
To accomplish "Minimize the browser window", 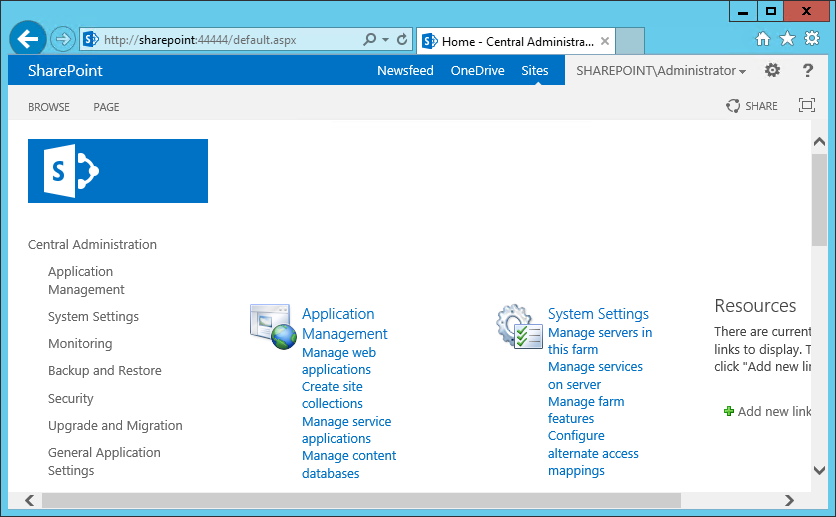I will pyautogui.click(x=743, y=11).
